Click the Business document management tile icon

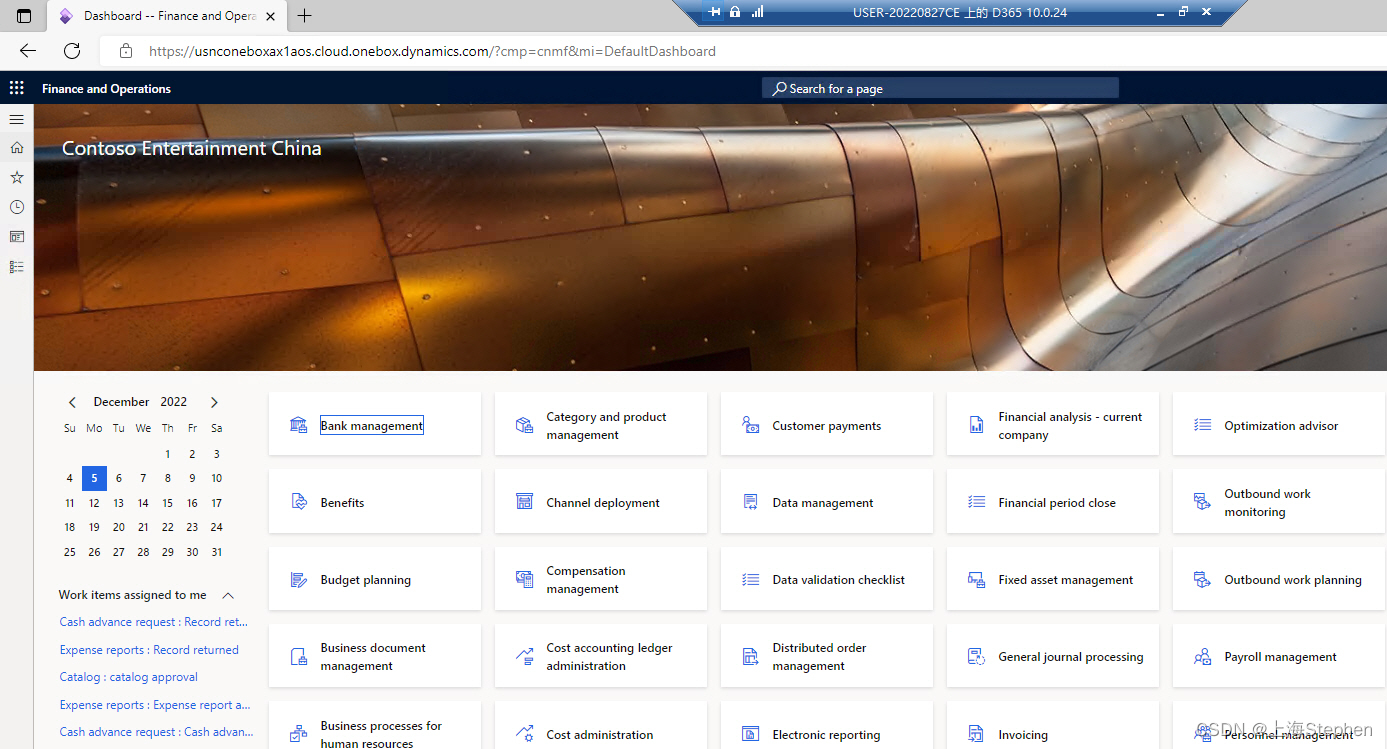[x=298, y=657]
